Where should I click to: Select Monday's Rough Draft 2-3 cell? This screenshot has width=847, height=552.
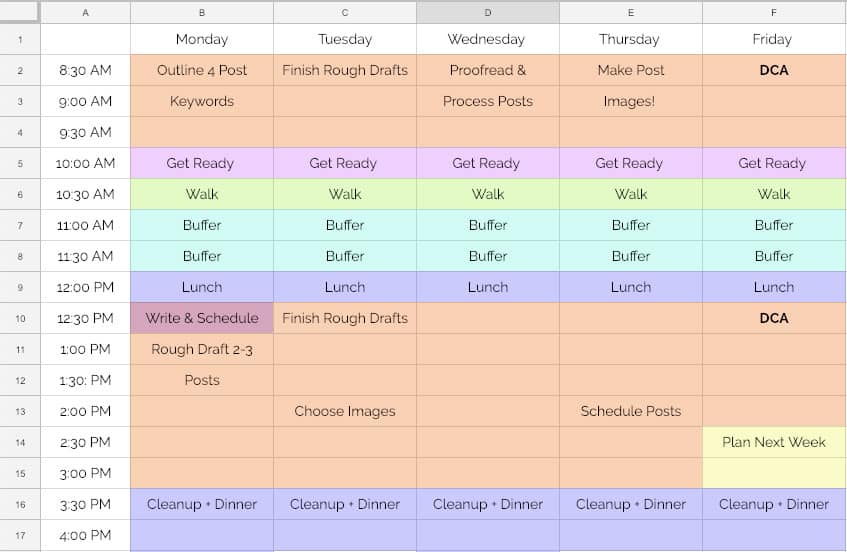(202, 349)
